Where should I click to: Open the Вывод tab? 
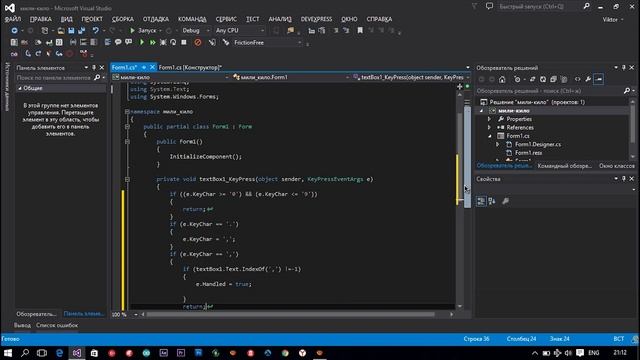pyautogui.click(x=22, y=326)
